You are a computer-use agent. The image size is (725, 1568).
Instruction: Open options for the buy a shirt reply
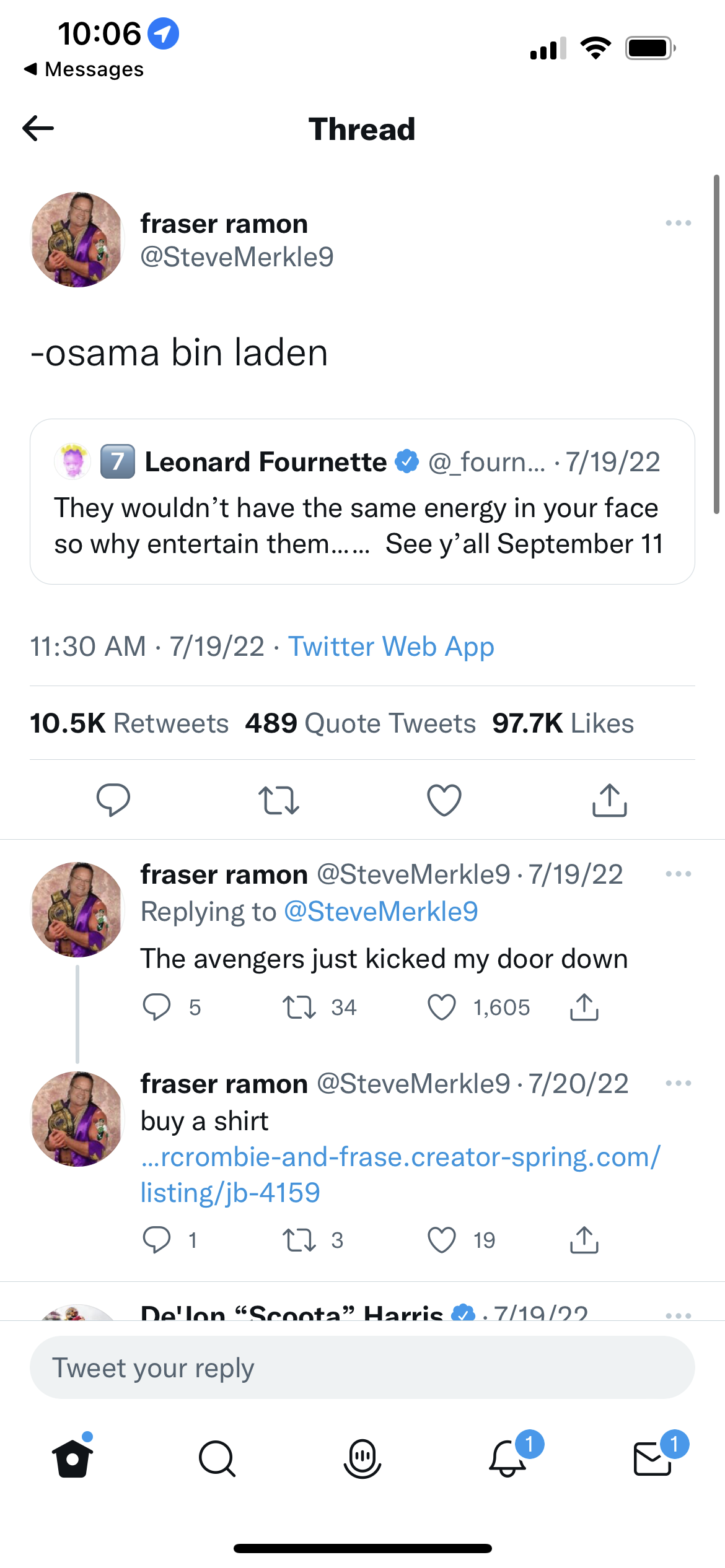click(678, 1083)
